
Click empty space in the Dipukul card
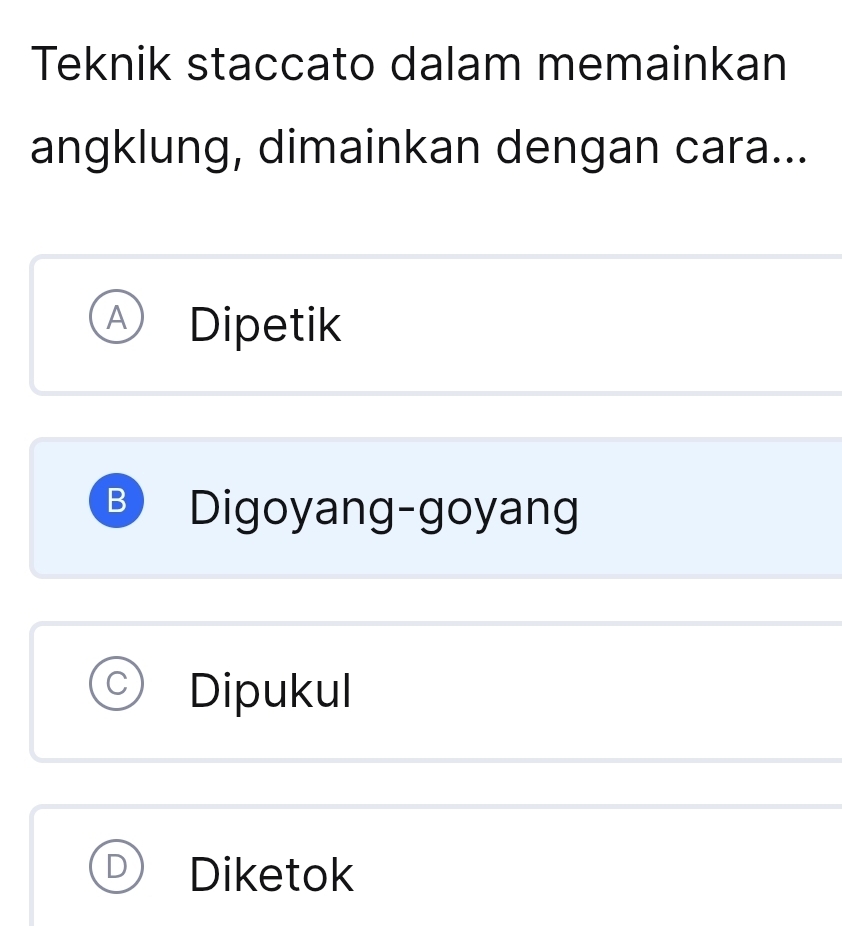click(600, 691)
